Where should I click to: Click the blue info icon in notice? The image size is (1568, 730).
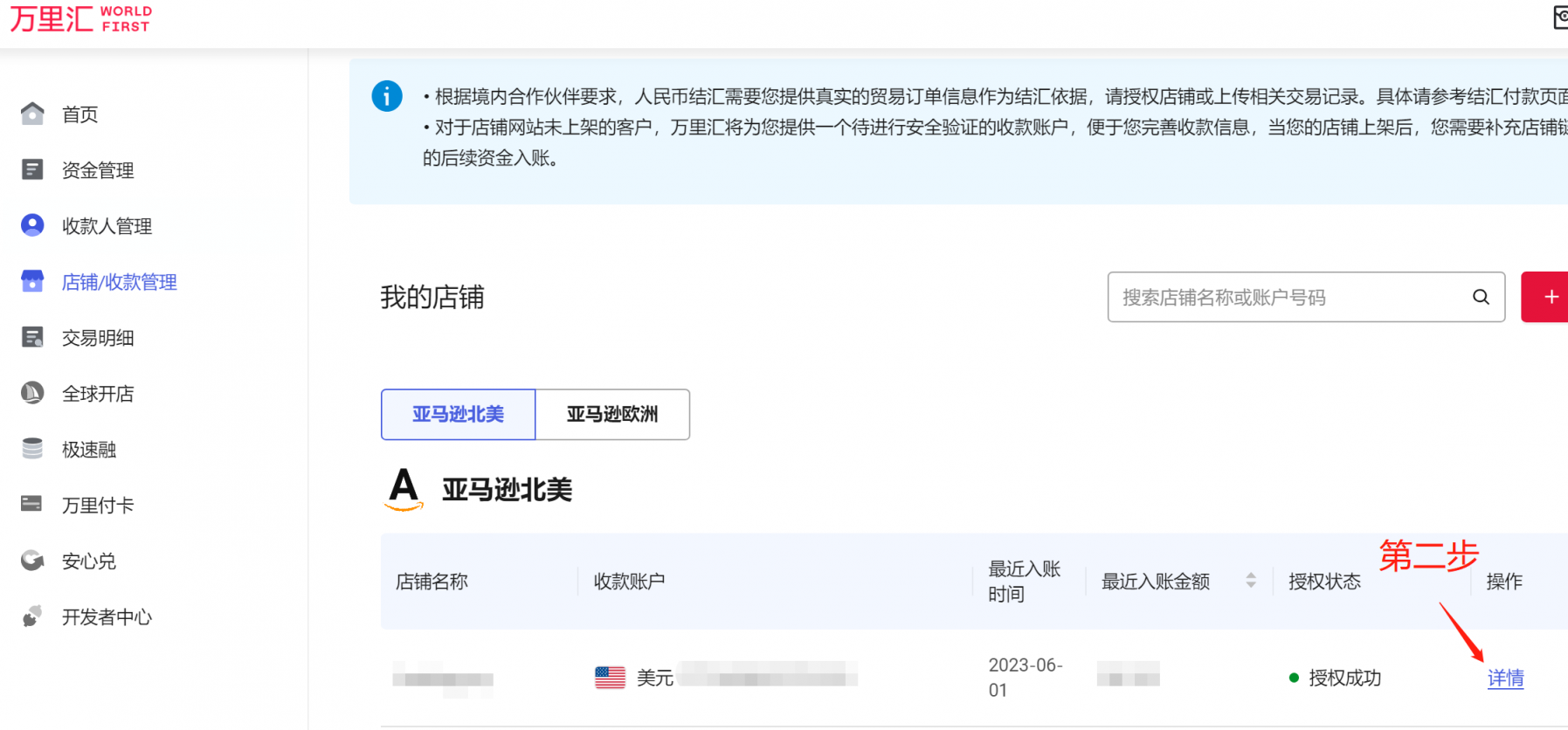[387, 96]
